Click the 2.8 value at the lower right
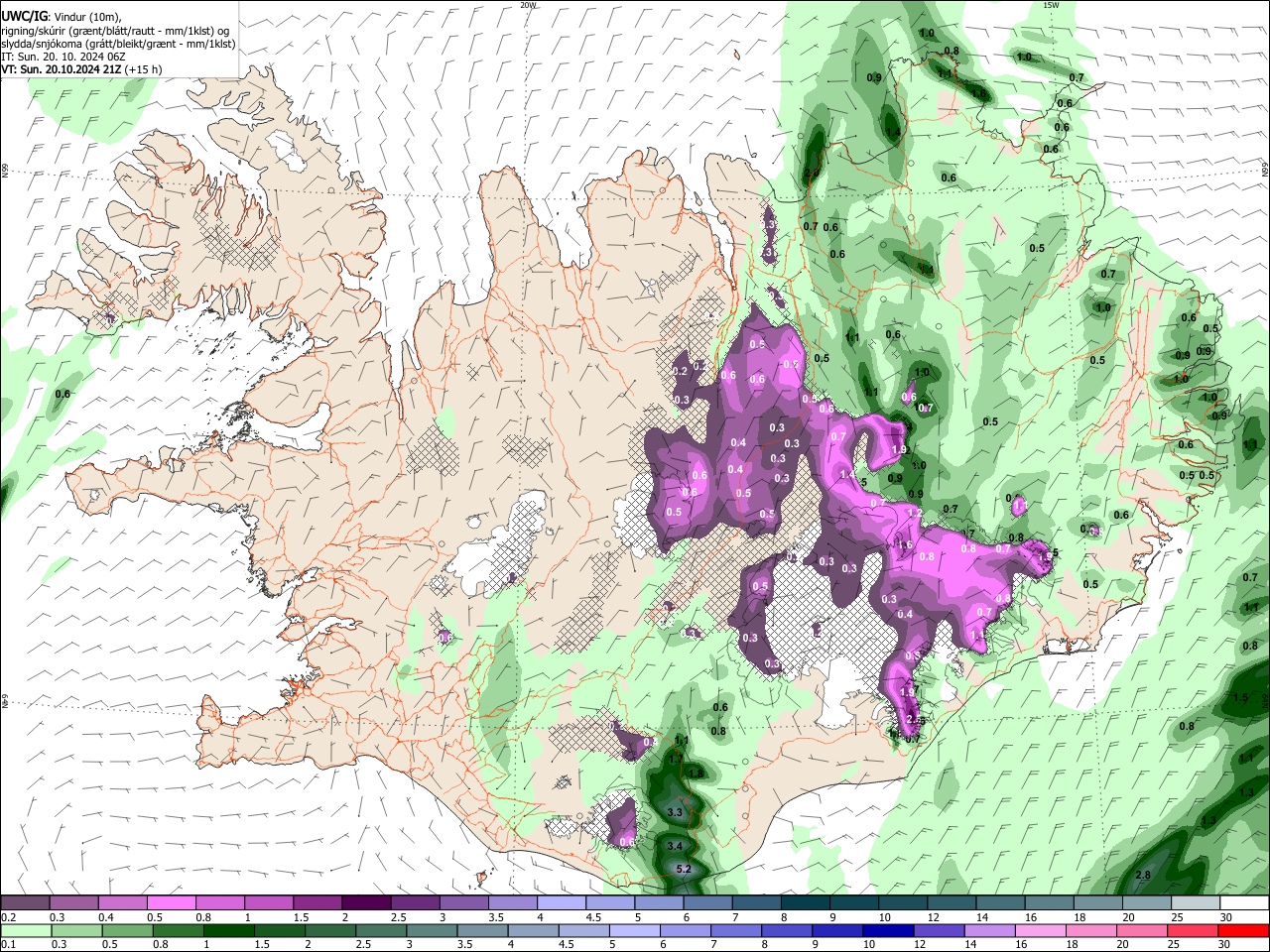 [1142, 875]
